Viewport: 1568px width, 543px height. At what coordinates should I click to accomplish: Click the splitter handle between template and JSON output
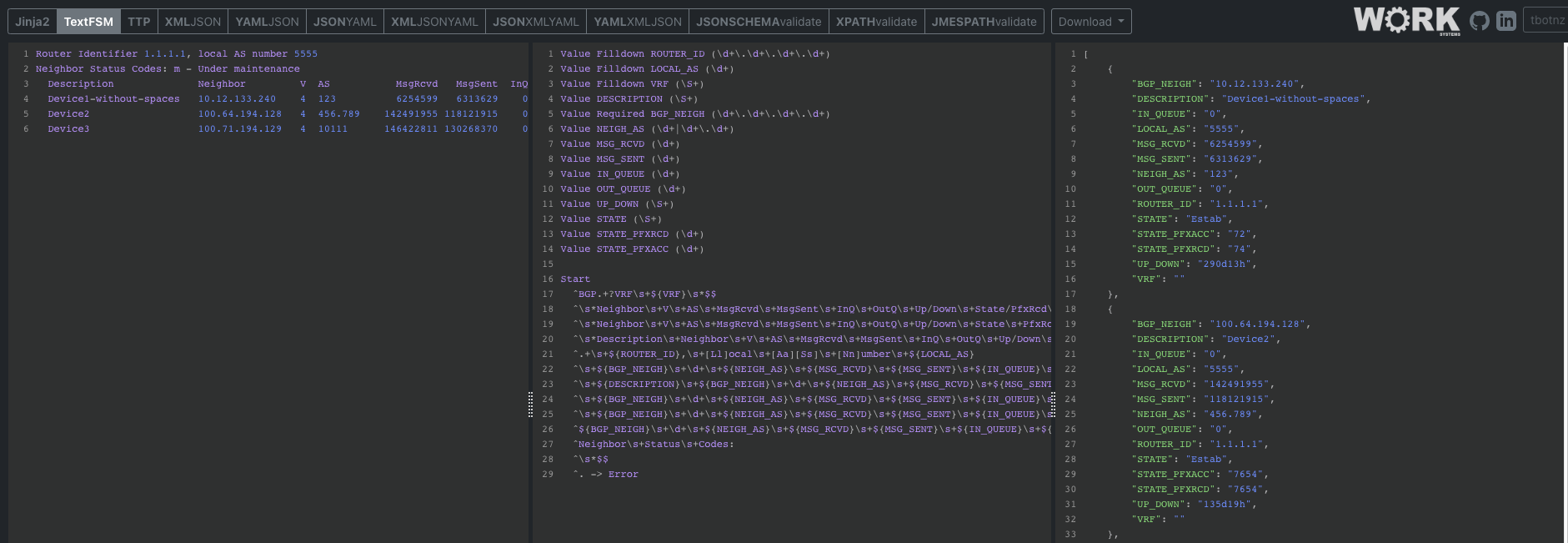pyautogui.click(x=1052, y=405)
